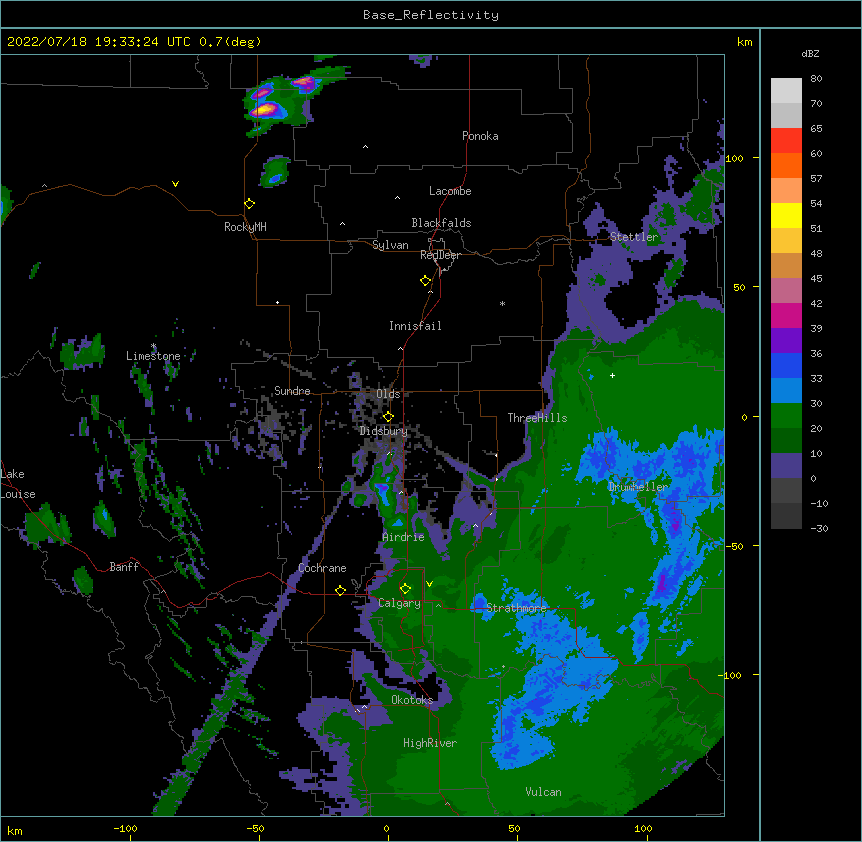Viewport: 862px width, 842px height.
Task: Click the Calgary city label
Action: tap(399, 603)
